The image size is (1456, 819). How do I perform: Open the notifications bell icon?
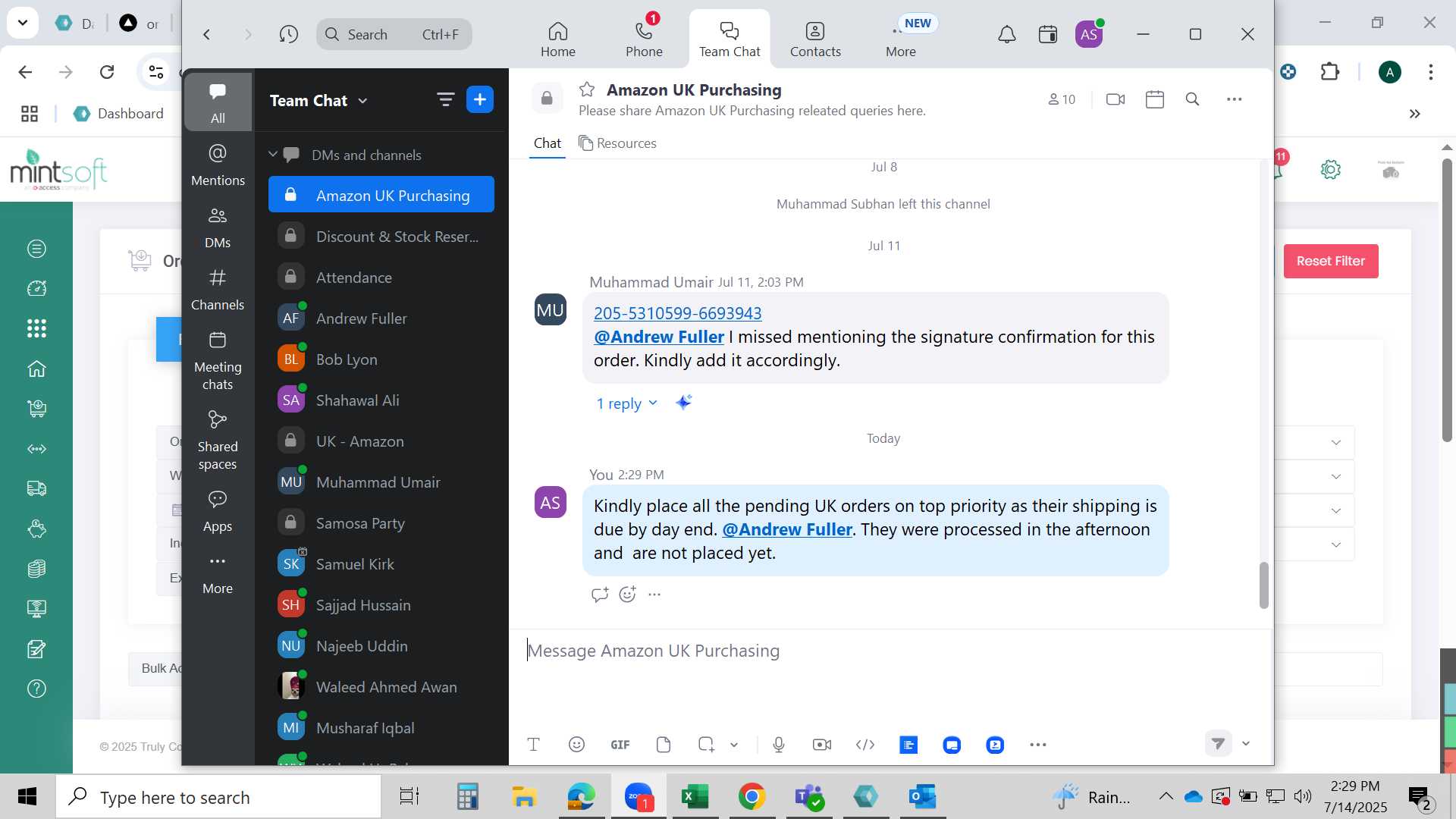1006,34
